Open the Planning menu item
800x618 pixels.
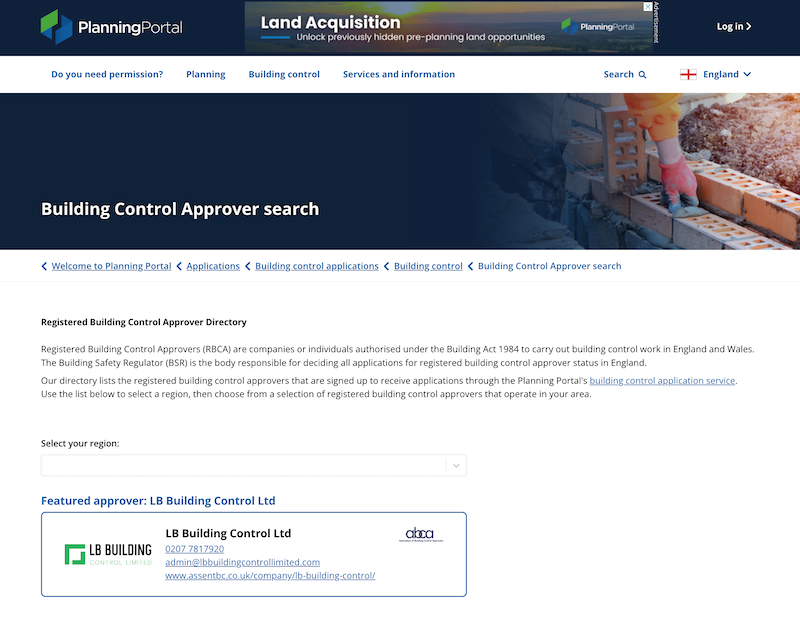[x=206, y=74]
